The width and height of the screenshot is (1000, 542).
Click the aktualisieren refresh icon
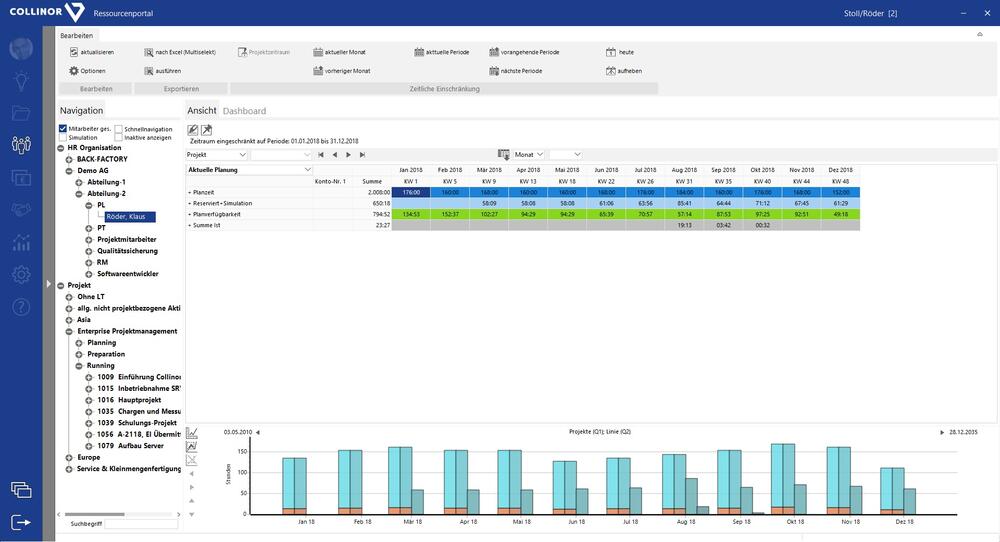click(x=74, y=52)
